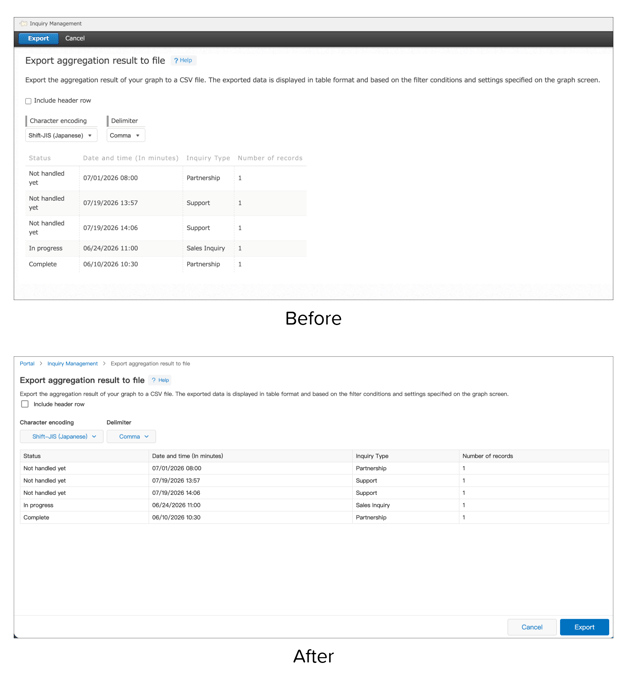Click folder icon beside Inquiry Management title
Image resolution: width=630 pixels, height=680 pixels.
[x=23, y=23]
